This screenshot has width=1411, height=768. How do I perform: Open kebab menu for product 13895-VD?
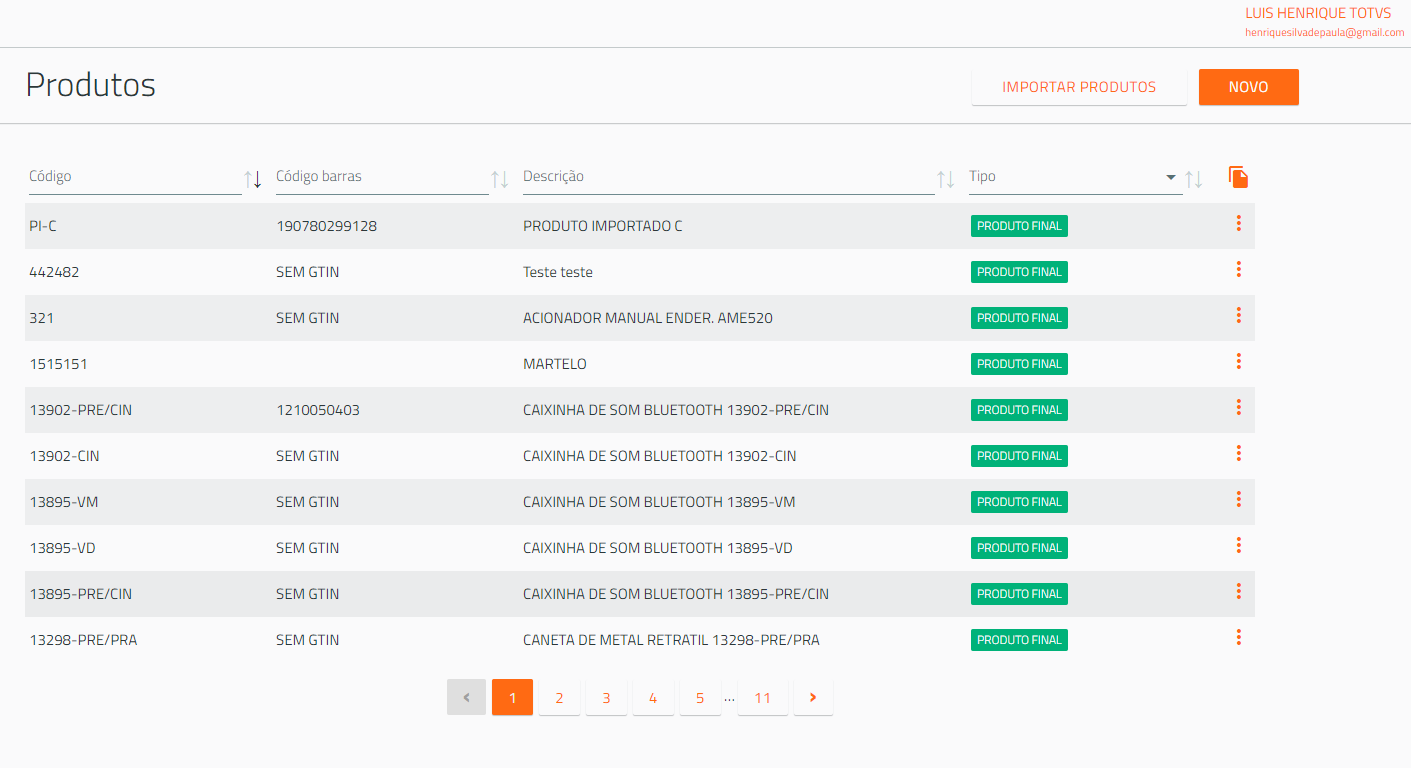coord(1238,545)
